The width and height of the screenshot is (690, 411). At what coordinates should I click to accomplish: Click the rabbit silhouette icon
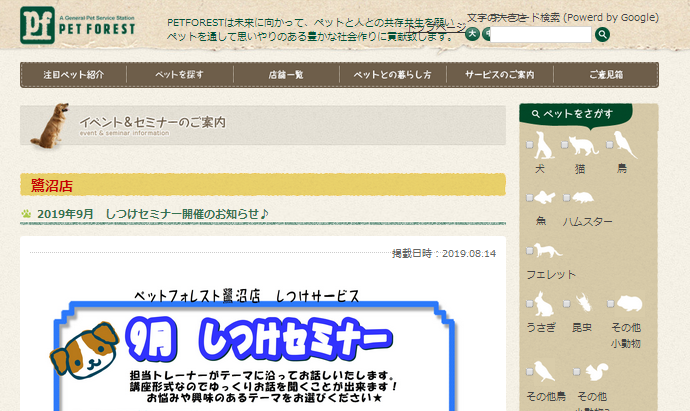click(x=544, y=304)
